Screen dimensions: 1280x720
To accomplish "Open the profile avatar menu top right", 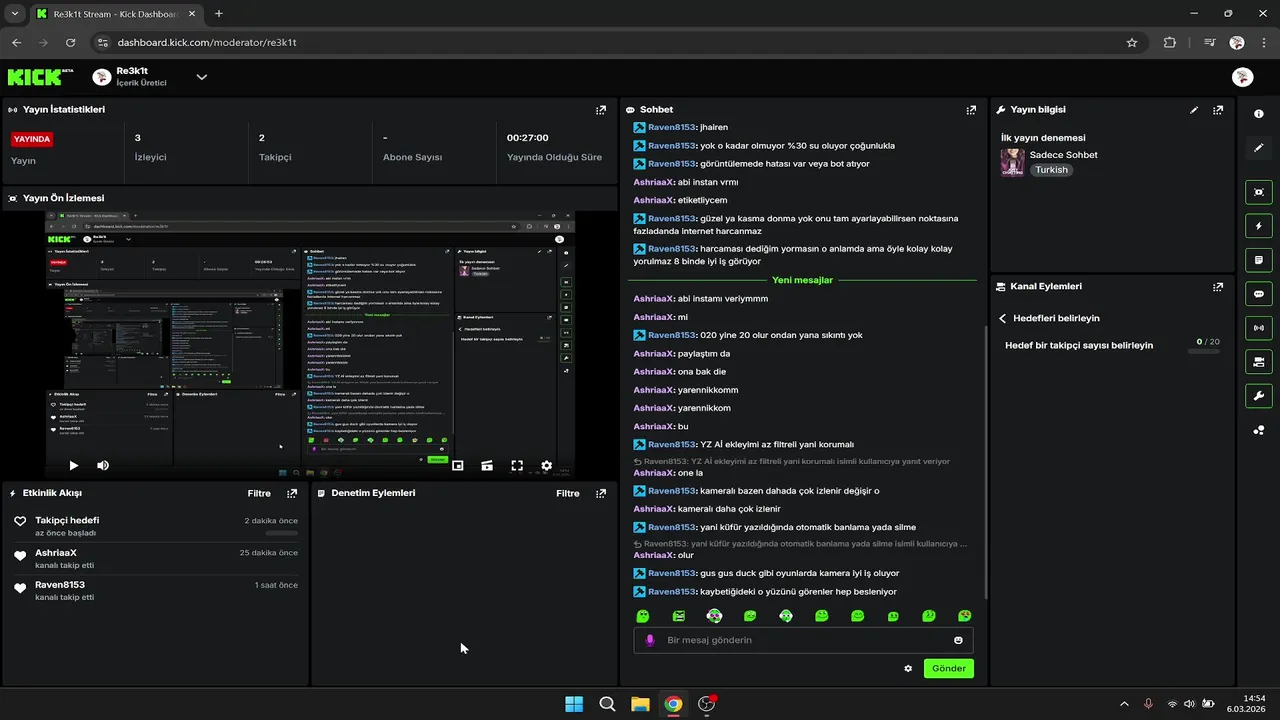I will click(1242, 77).
